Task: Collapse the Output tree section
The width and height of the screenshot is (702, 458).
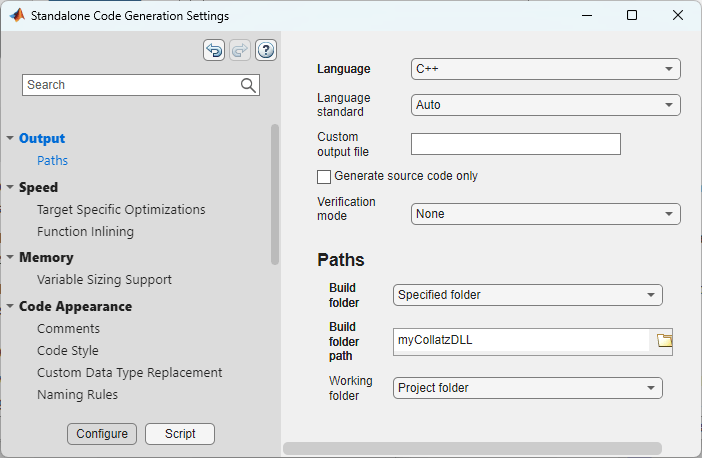Action: (10, 139)
